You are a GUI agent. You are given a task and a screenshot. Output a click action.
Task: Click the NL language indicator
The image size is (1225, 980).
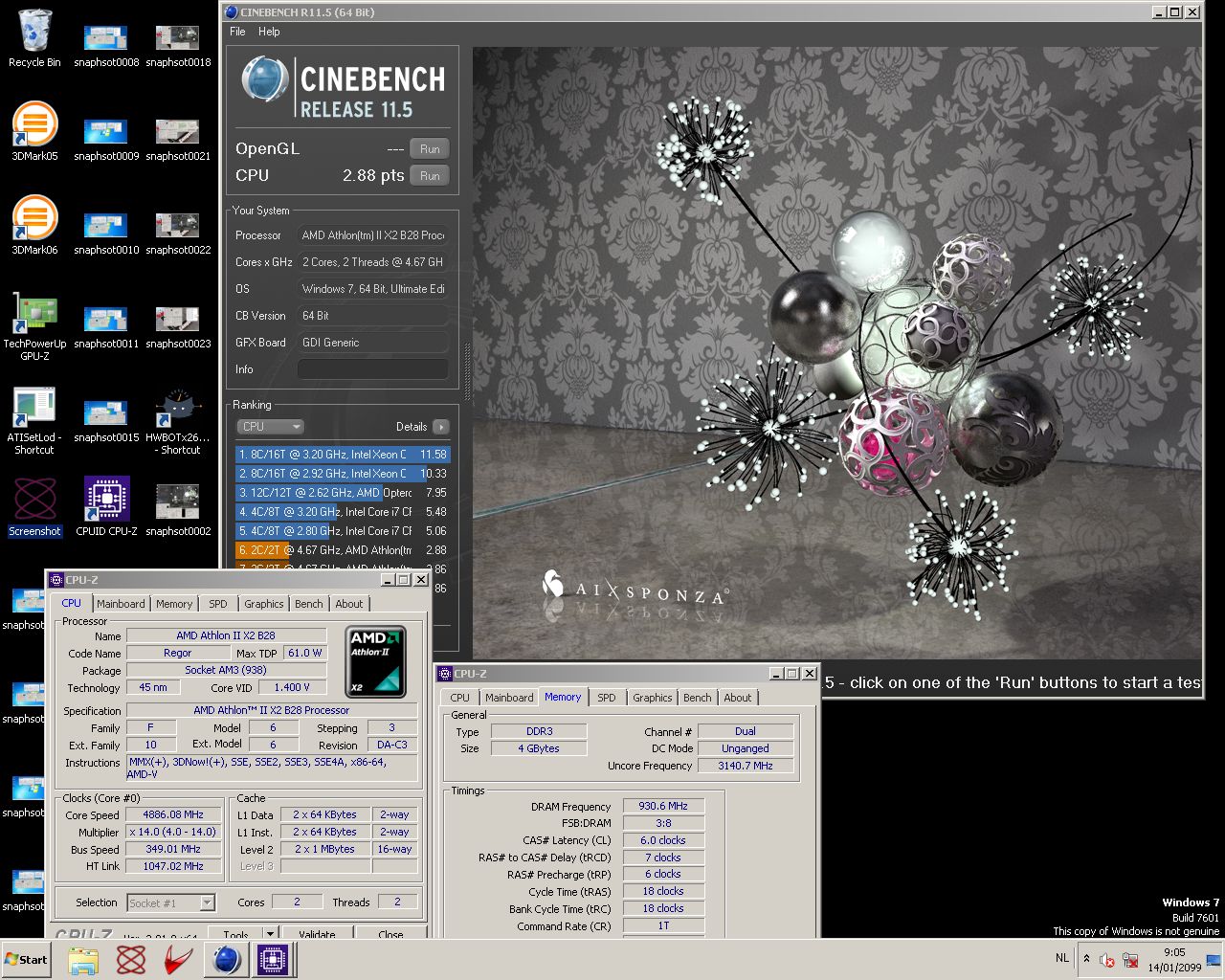(x=1062, y=958)
